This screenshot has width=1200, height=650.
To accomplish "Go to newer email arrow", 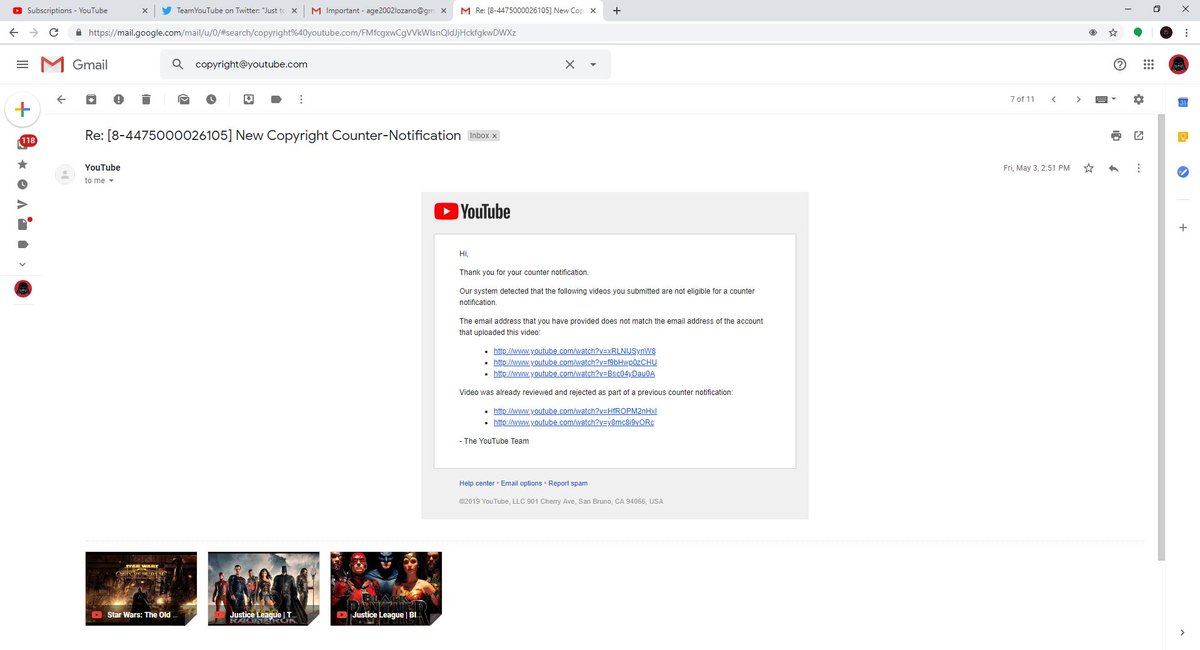I will 1053,99.
